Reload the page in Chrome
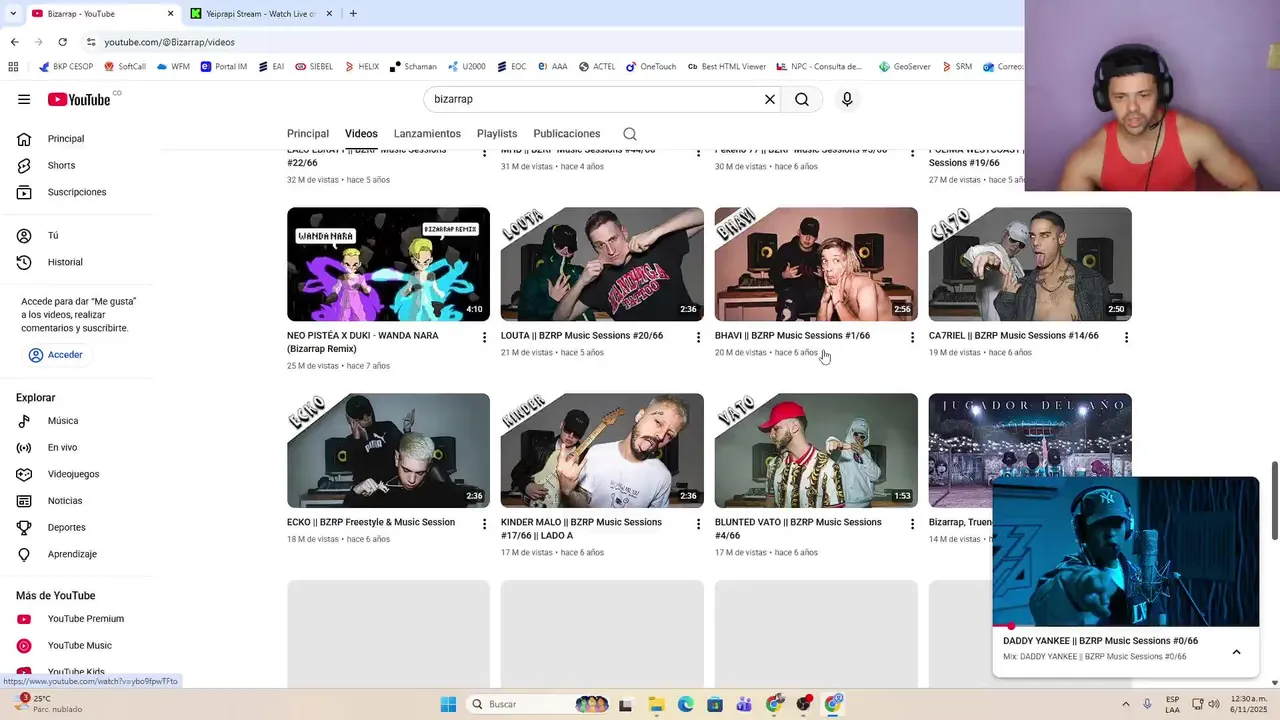This screenshot has width=1280, height=720. tap(62, 42)
